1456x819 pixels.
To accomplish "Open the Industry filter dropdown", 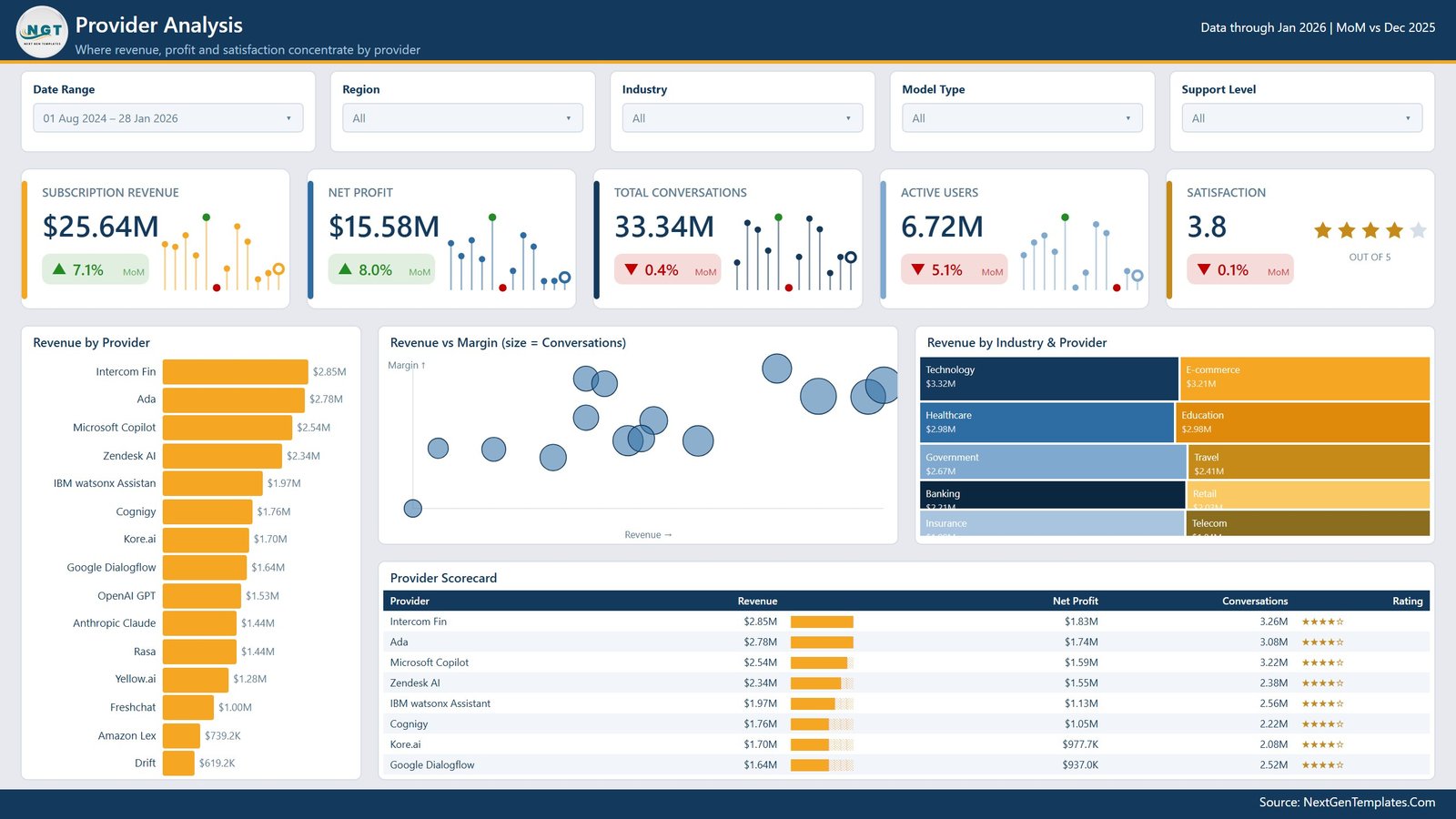I will 743,118.
